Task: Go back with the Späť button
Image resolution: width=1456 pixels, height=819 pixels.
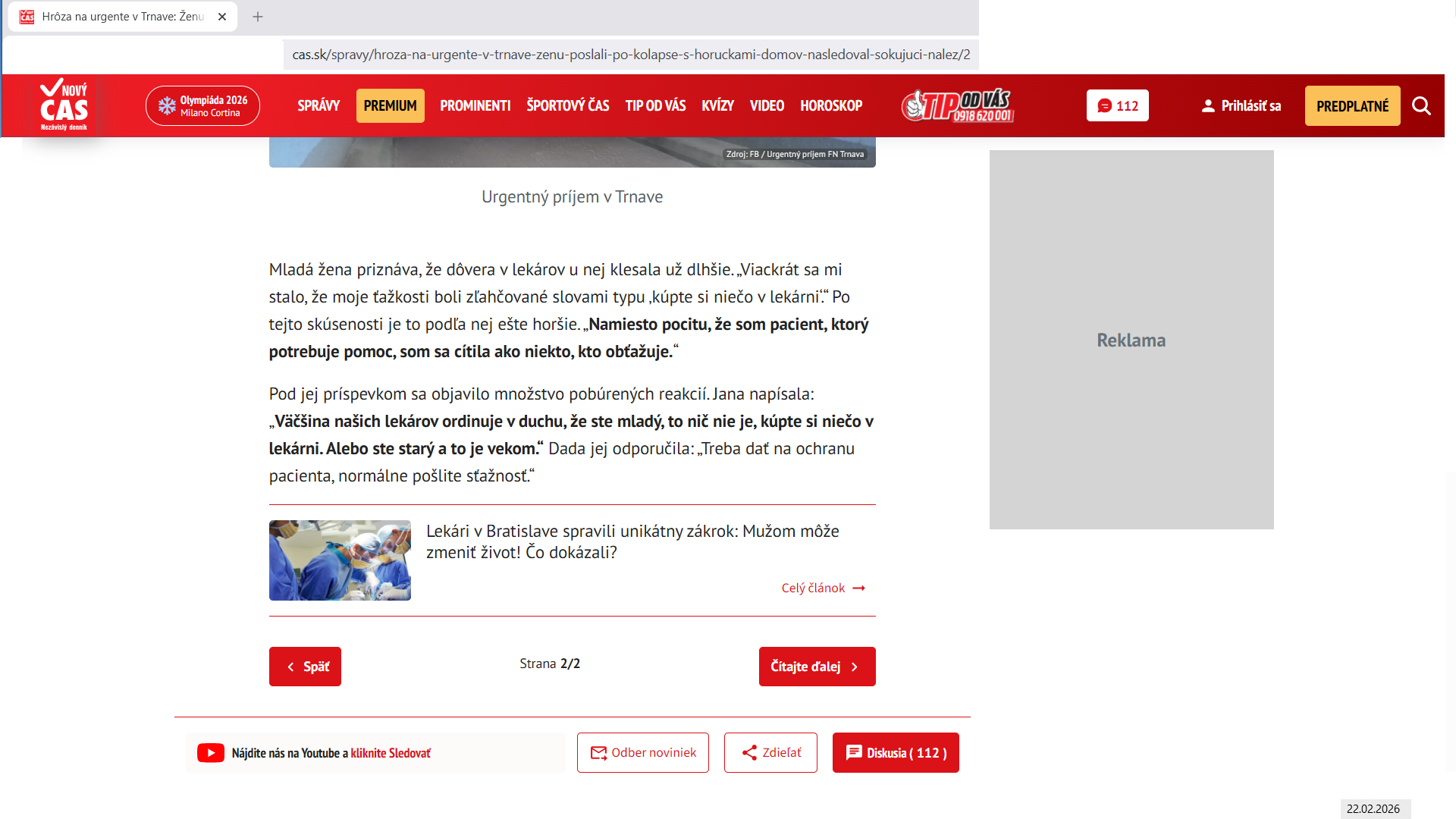Action: 305,667
